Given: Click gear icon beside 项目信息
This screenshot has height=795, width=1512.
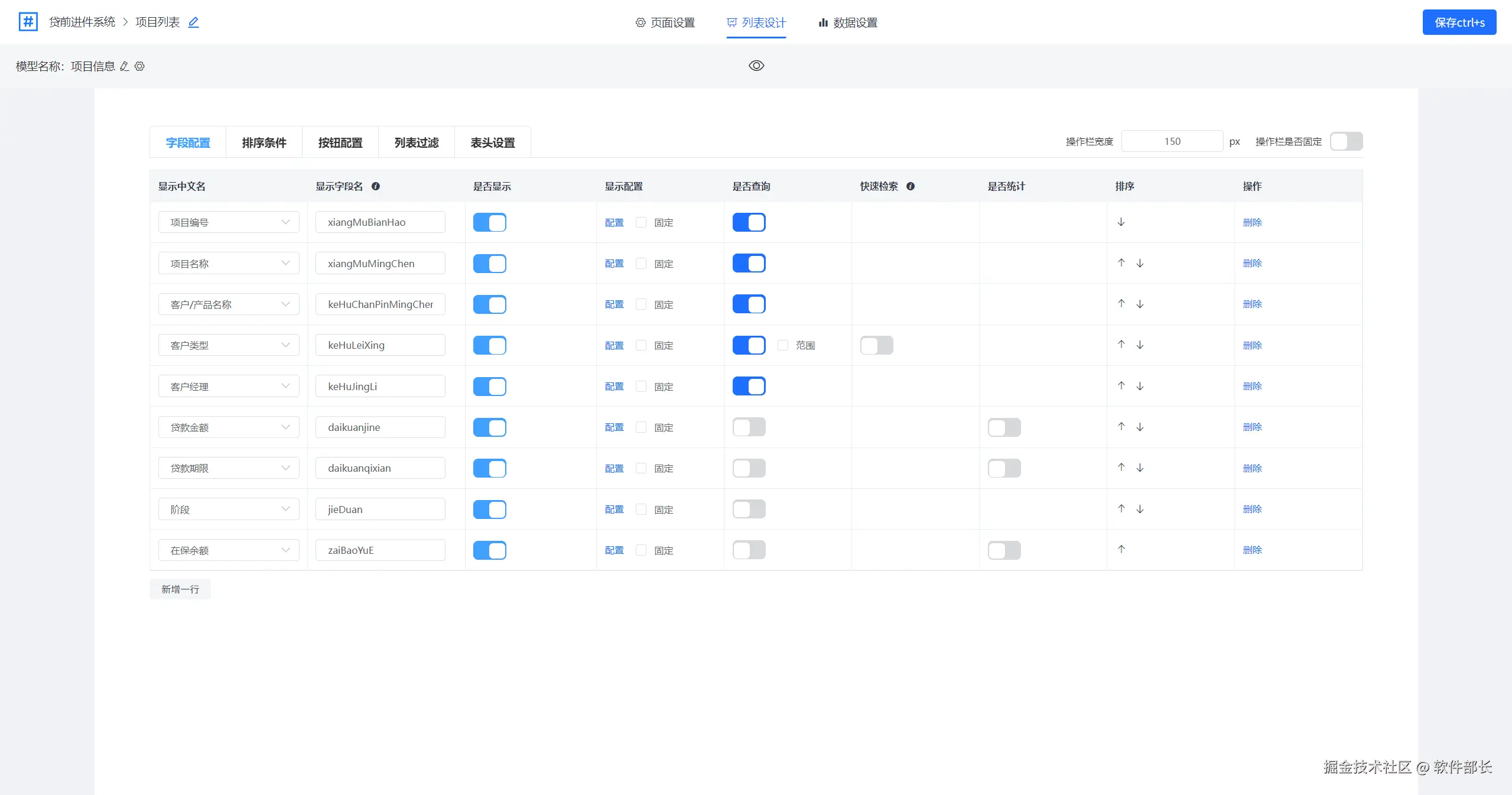Looking at the screenshot, I should 139,66.
